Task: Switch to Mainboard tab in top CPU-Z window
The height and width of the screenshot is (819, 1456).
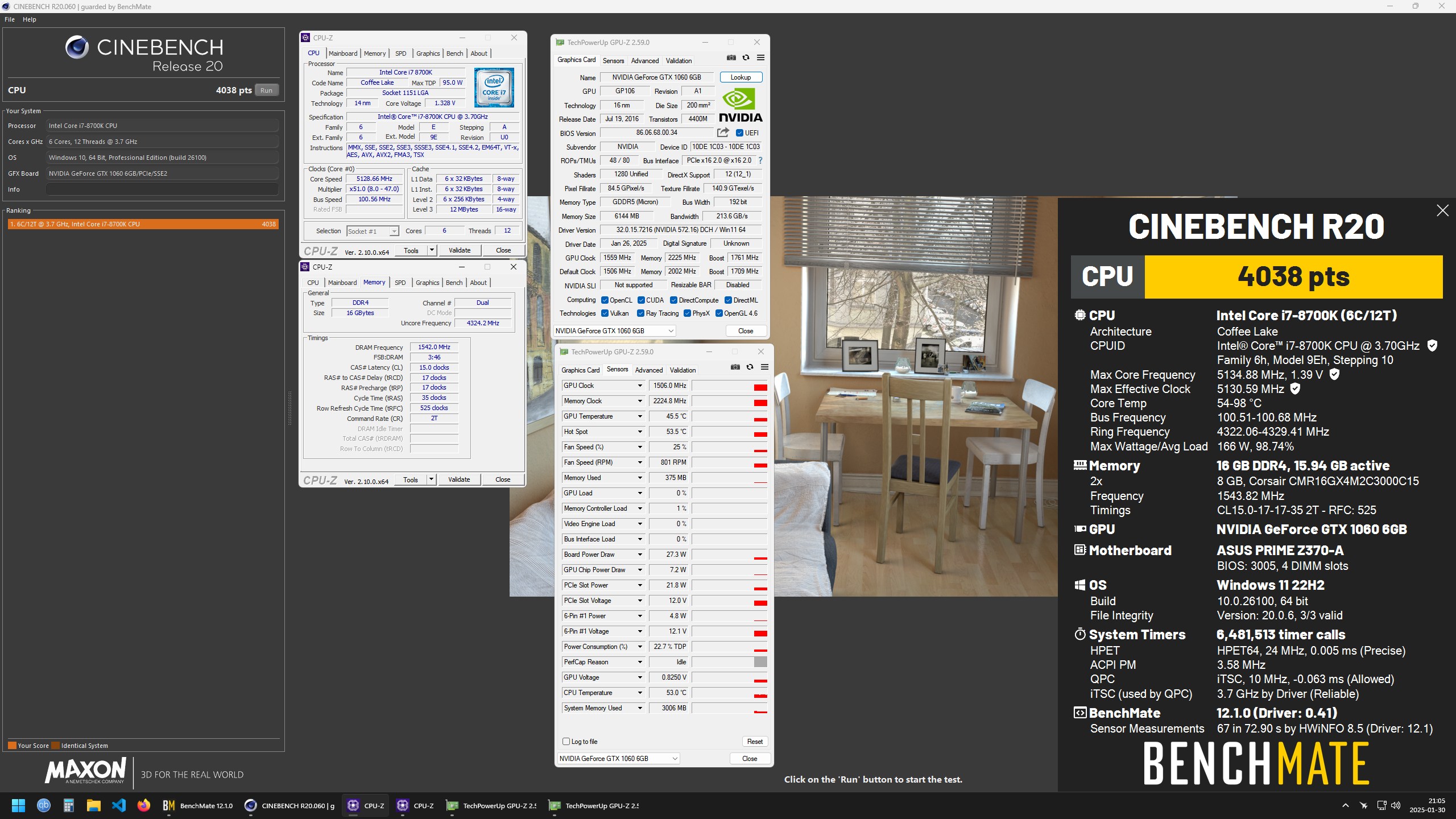Action: point(344,53)
